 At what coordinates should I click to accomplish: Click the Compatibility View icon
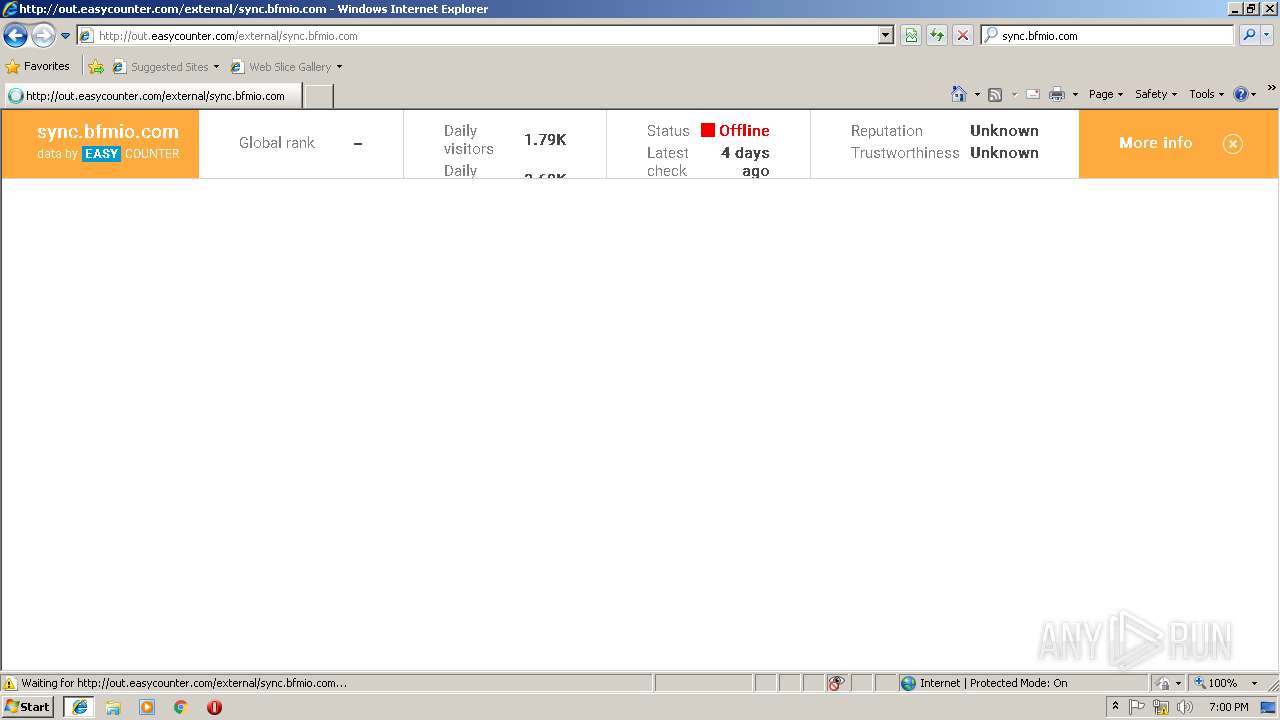click(911, 36)
